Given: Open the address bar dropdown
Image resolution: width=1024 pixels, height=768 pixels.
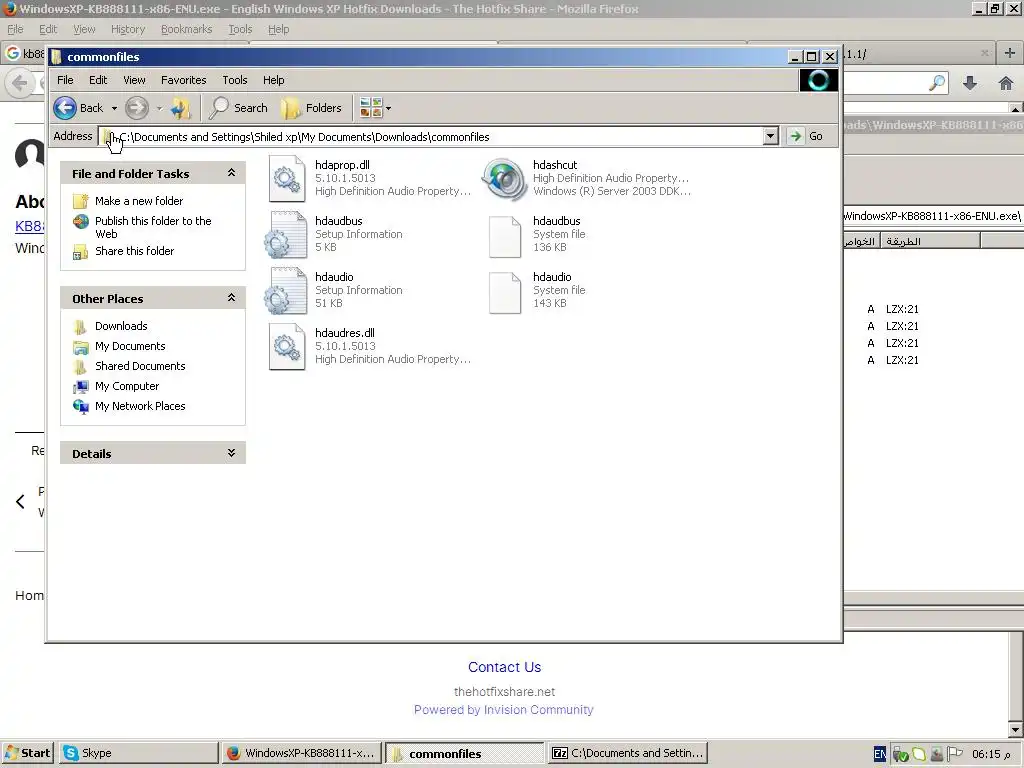Looking at the screenshot, I should coord(771,136).
